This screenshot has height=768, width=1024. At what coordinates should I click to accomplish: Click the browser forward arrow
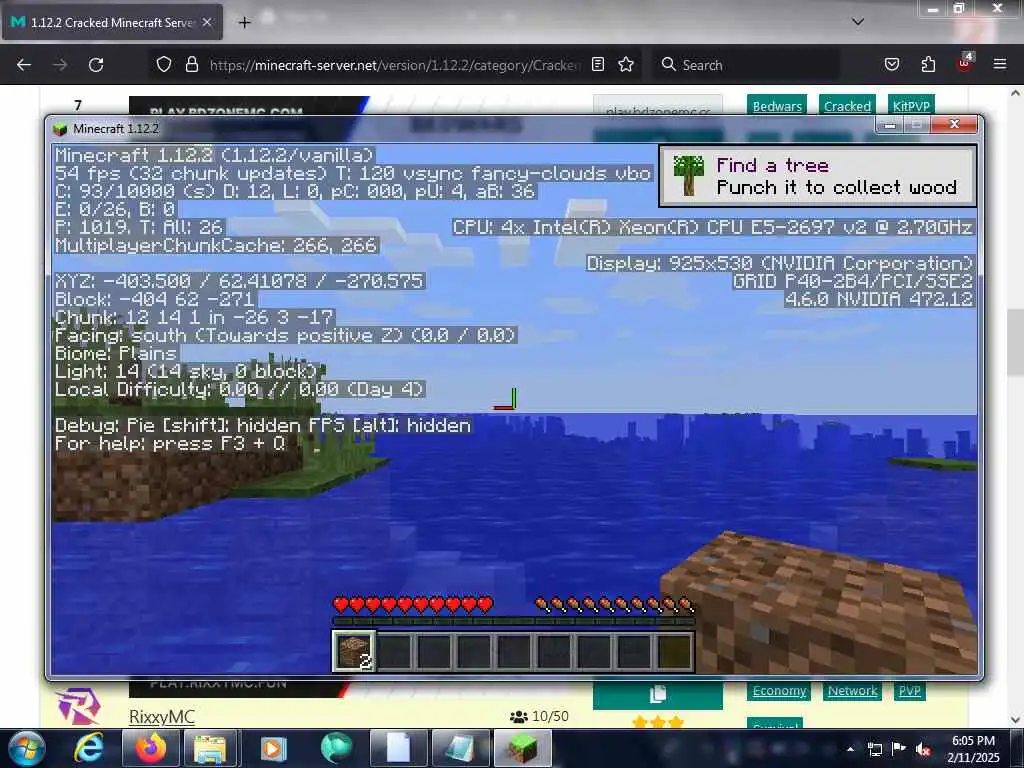pyautogui.click(x=60, y=65)
